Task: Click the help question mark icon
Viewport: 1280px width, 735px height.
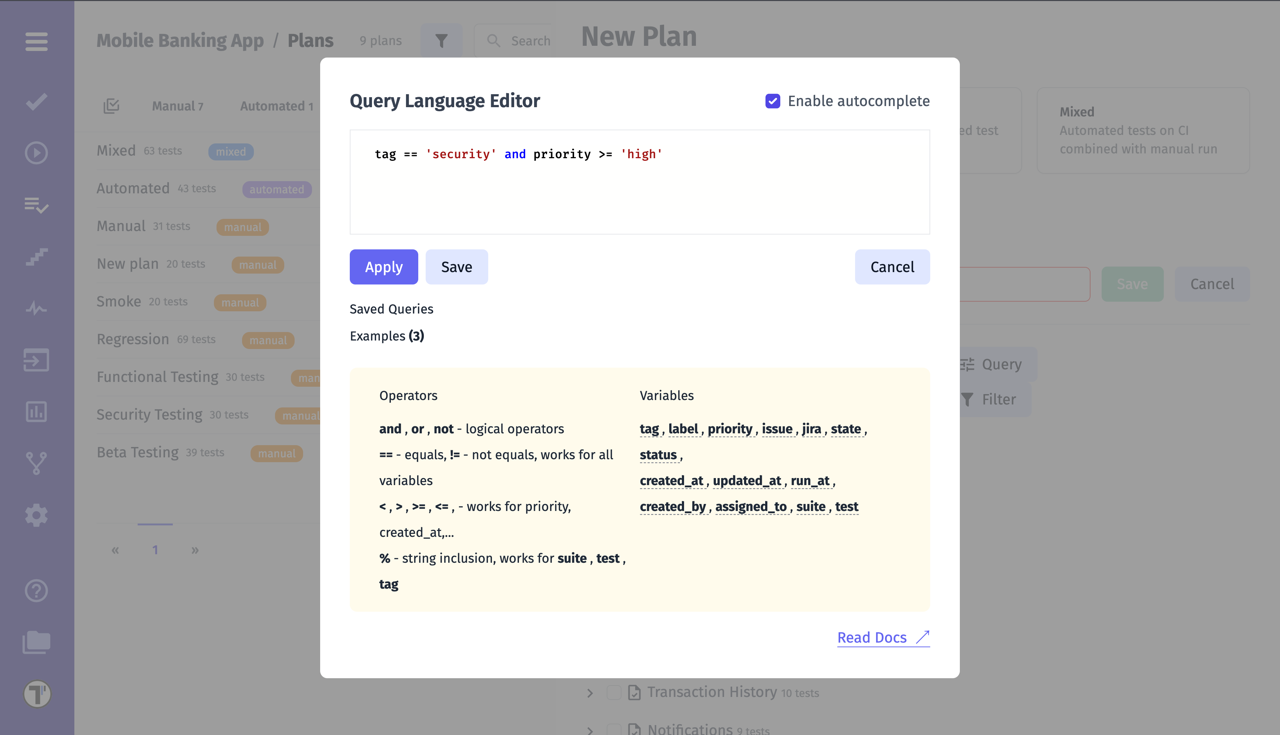Action: 36,590
